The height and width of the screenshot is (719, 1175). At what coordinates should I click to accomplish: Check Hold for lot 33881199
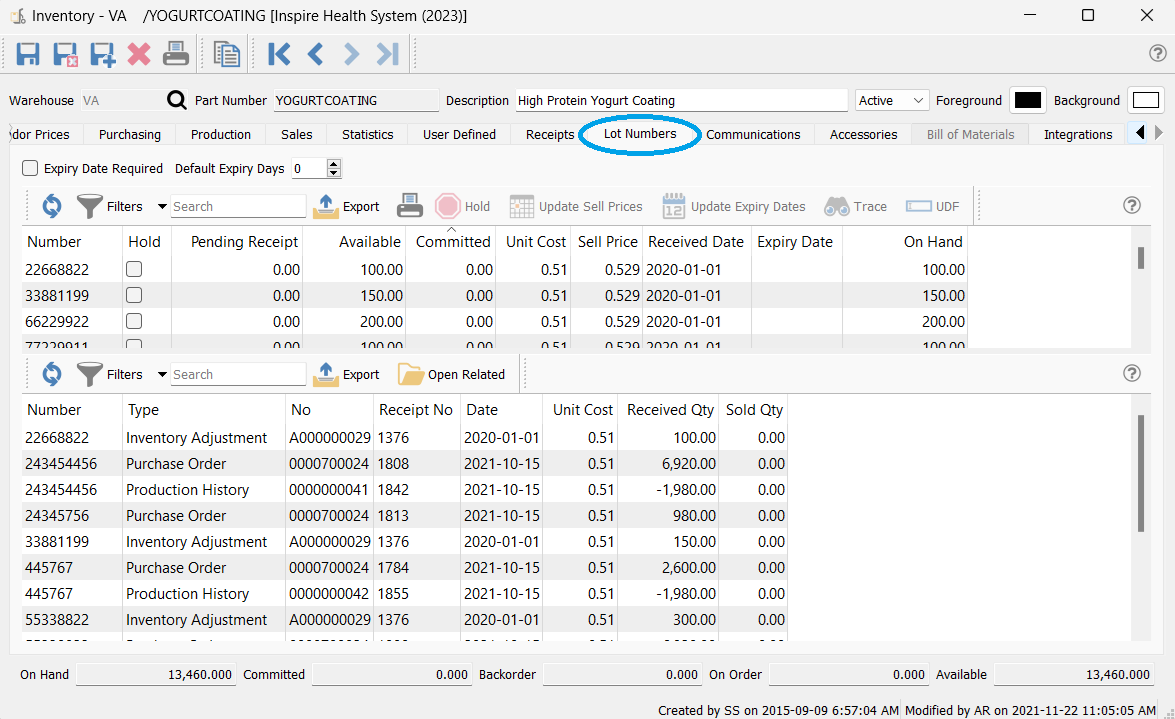(134, 295)
